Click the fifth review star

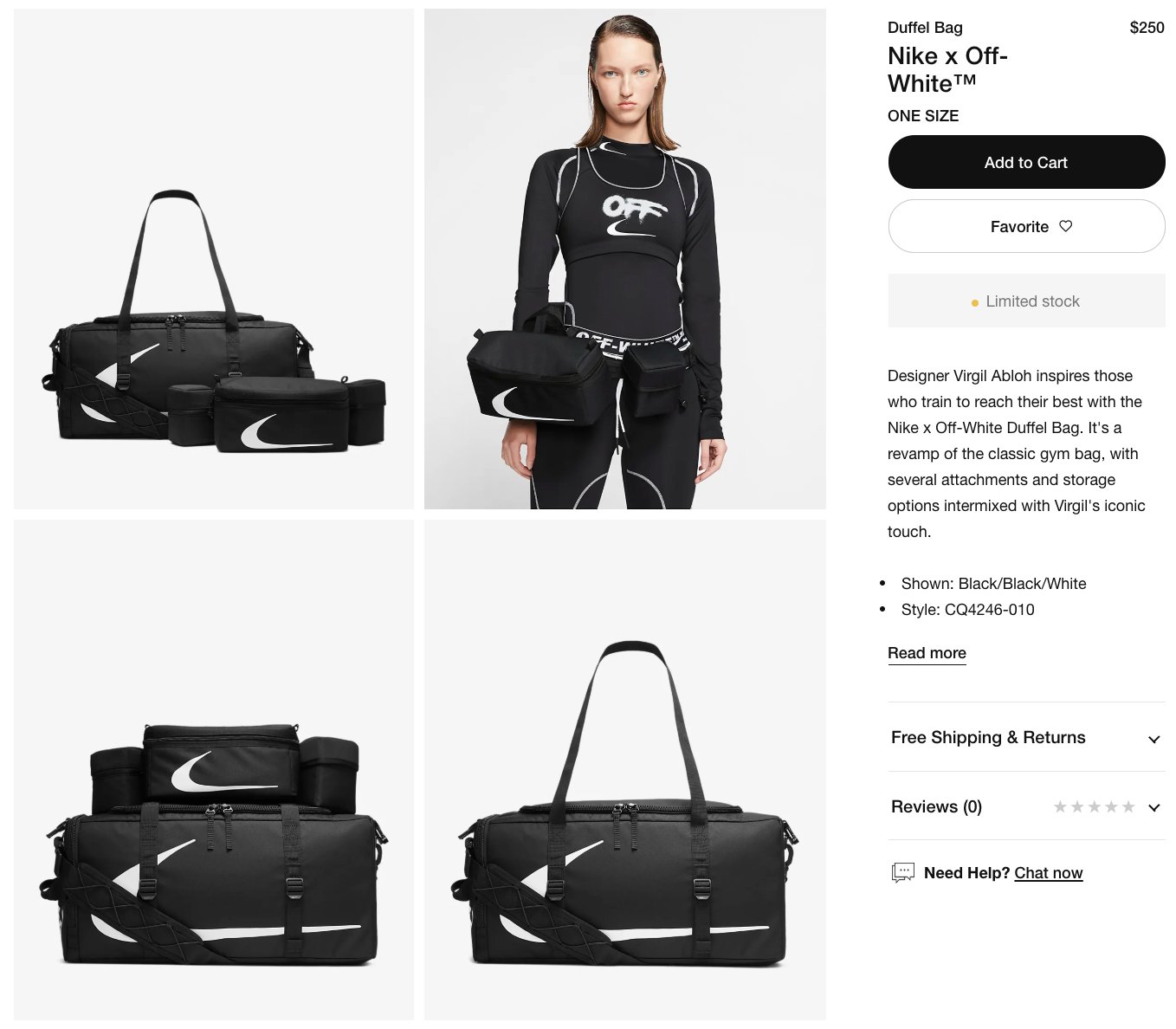pyautogui.click(x=1128, y=806)
